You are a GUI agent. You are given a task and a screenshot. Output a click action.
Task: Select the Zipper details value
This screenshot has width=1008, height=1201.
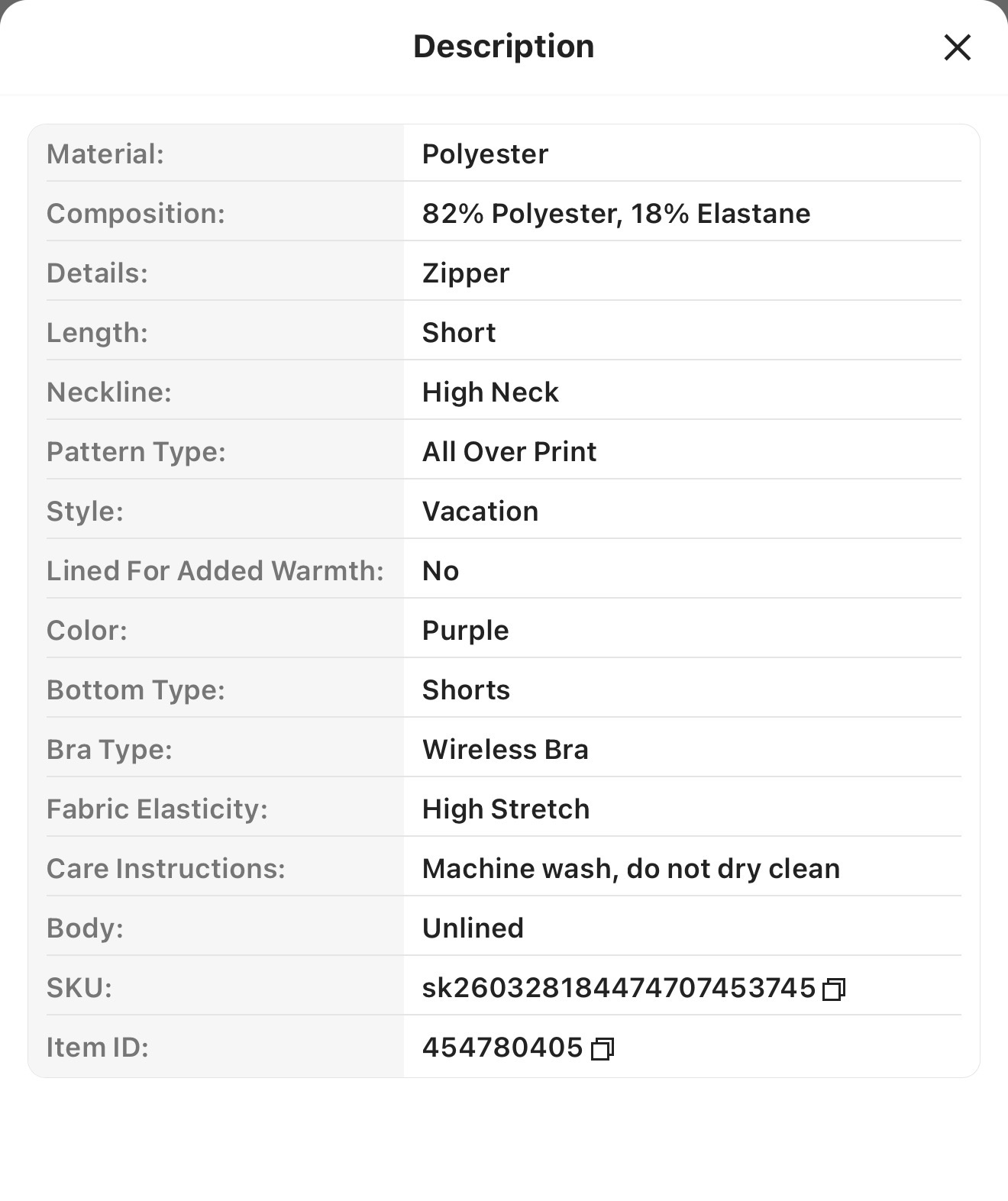coord(466,273)
